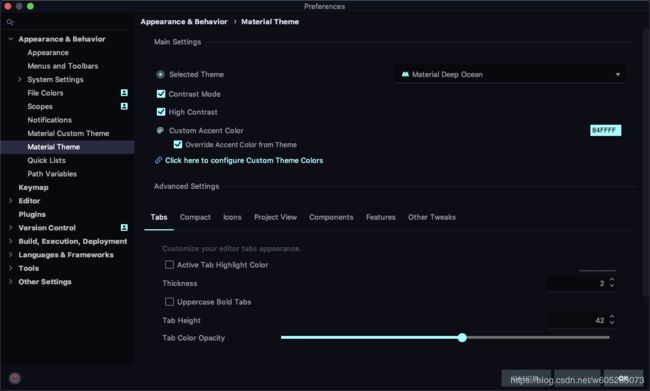650x391 pixels.
Task: Expand the Editor section arrow
Action: point(11,201)
